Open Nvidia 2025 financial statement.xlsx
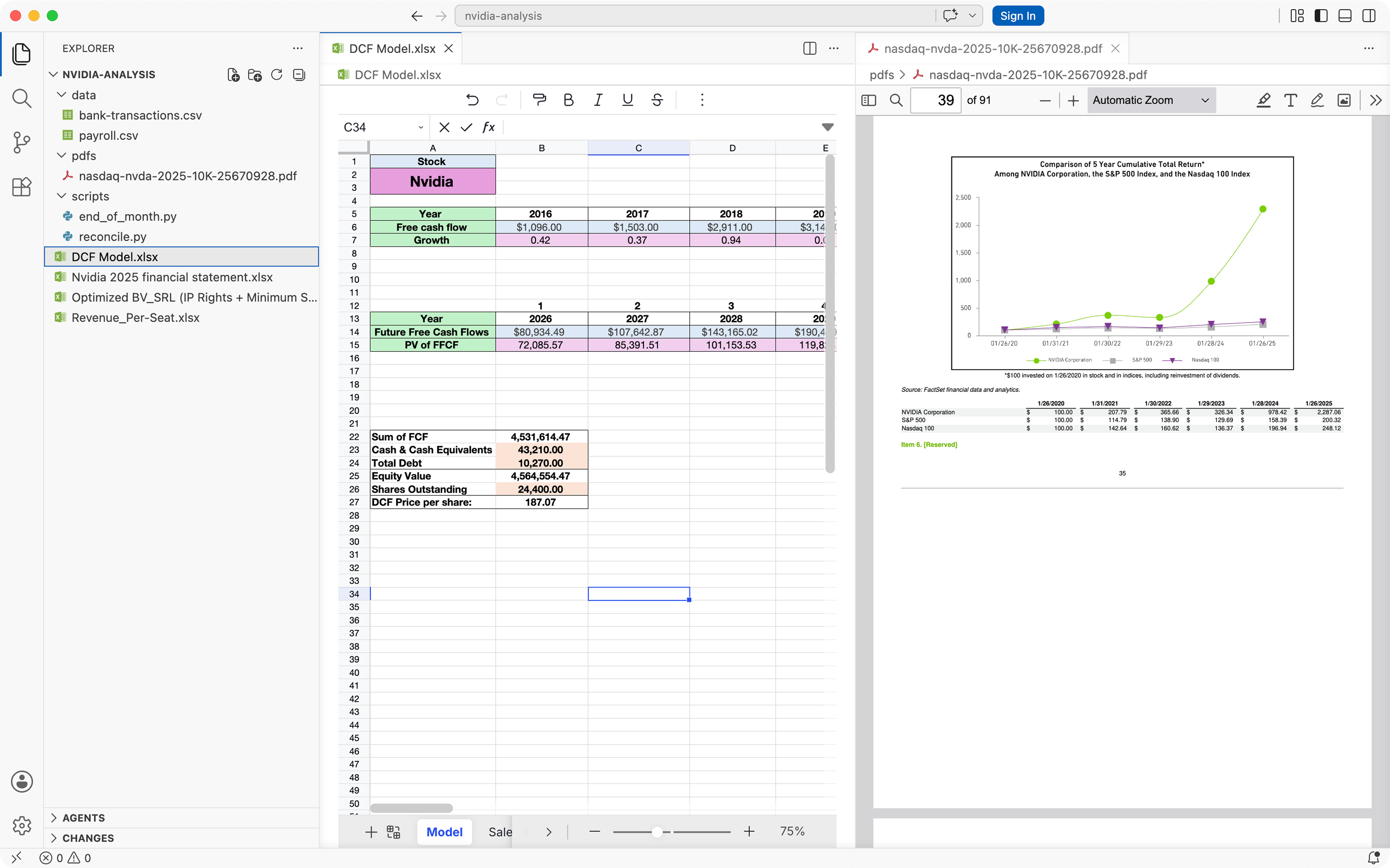Screen dimensions: 1390x868 (x=171, y=277)
